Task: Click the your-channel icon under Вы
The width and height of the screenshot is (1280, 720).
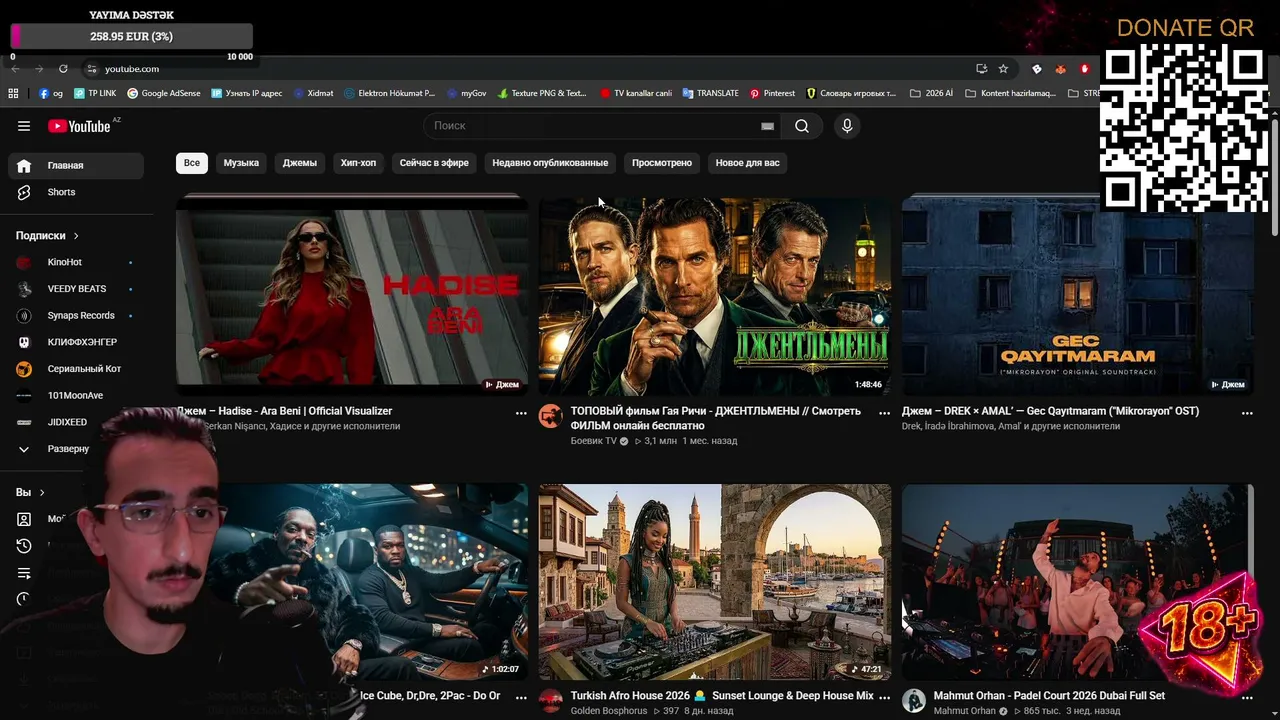Action: [24, 519]
